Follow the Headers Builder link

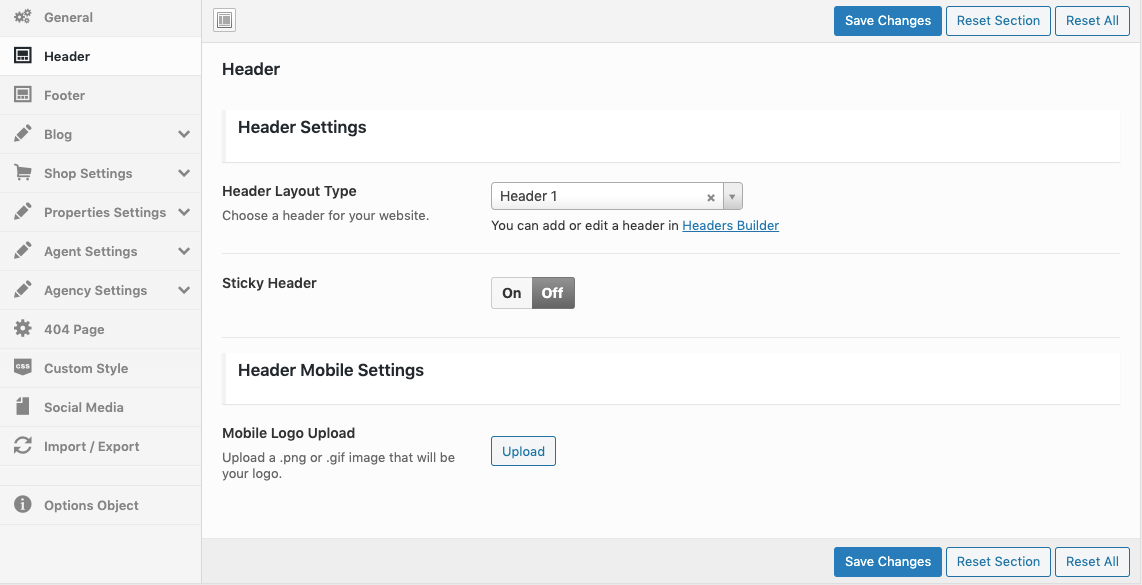click(730, 226)
